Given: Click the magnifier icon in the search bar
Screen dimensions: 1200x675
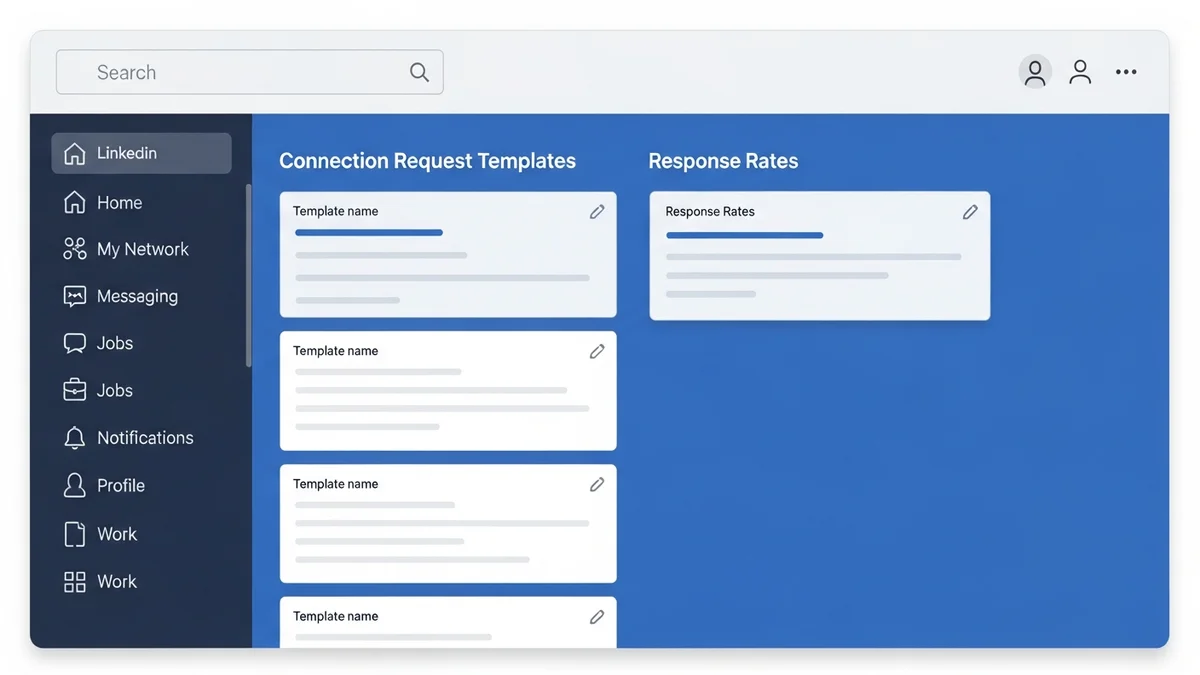Looking at the screenshot, I should [x=419, y=72].
